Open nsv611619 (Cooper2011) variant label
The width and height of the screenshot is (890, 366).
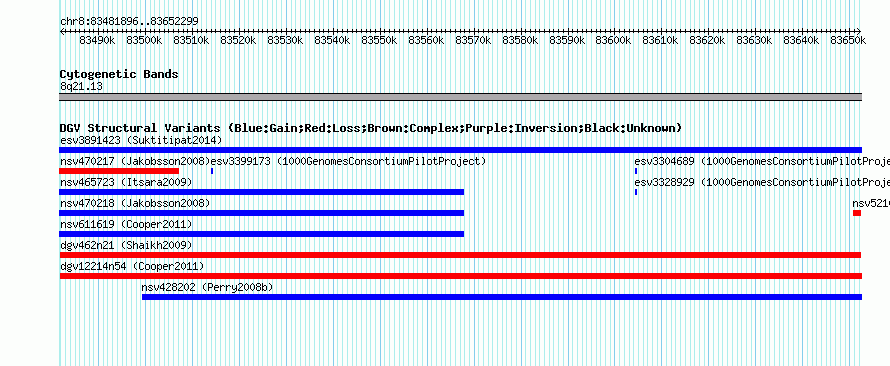[x=126, y=224]
